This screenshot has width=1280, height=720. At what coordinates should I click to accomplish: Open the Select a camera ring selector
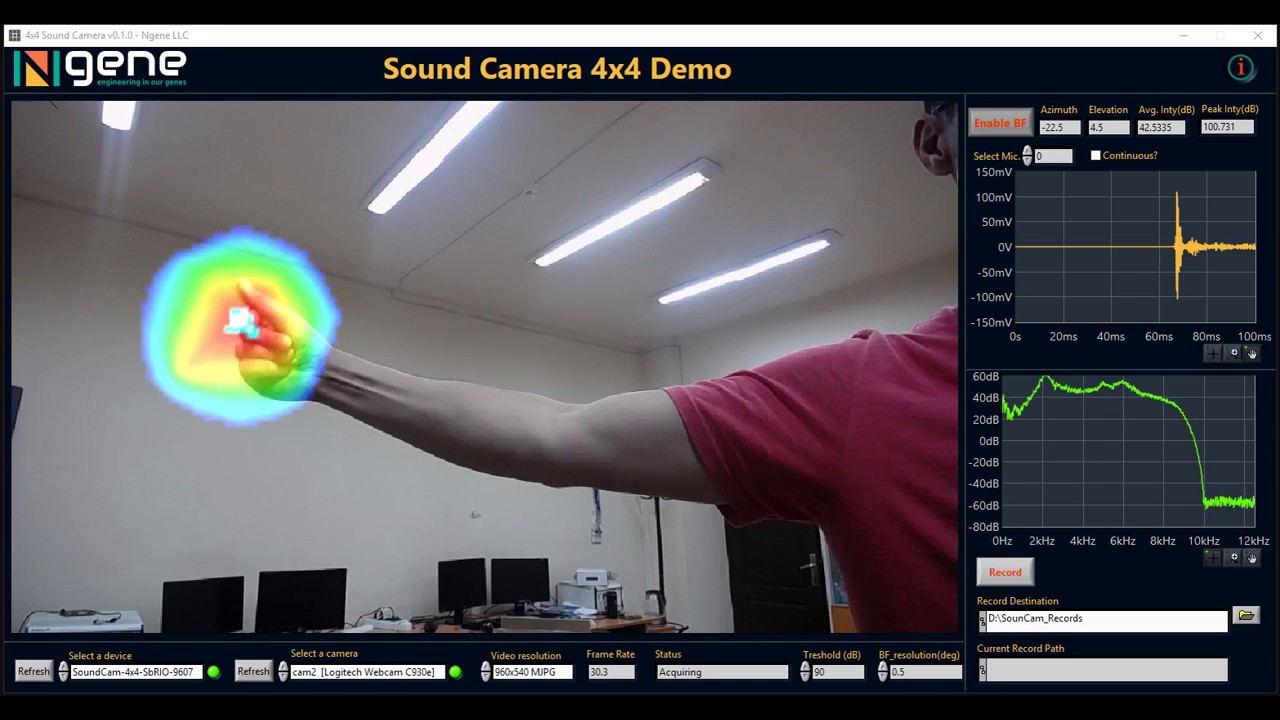pyautogui.click(x=283, y=672)
